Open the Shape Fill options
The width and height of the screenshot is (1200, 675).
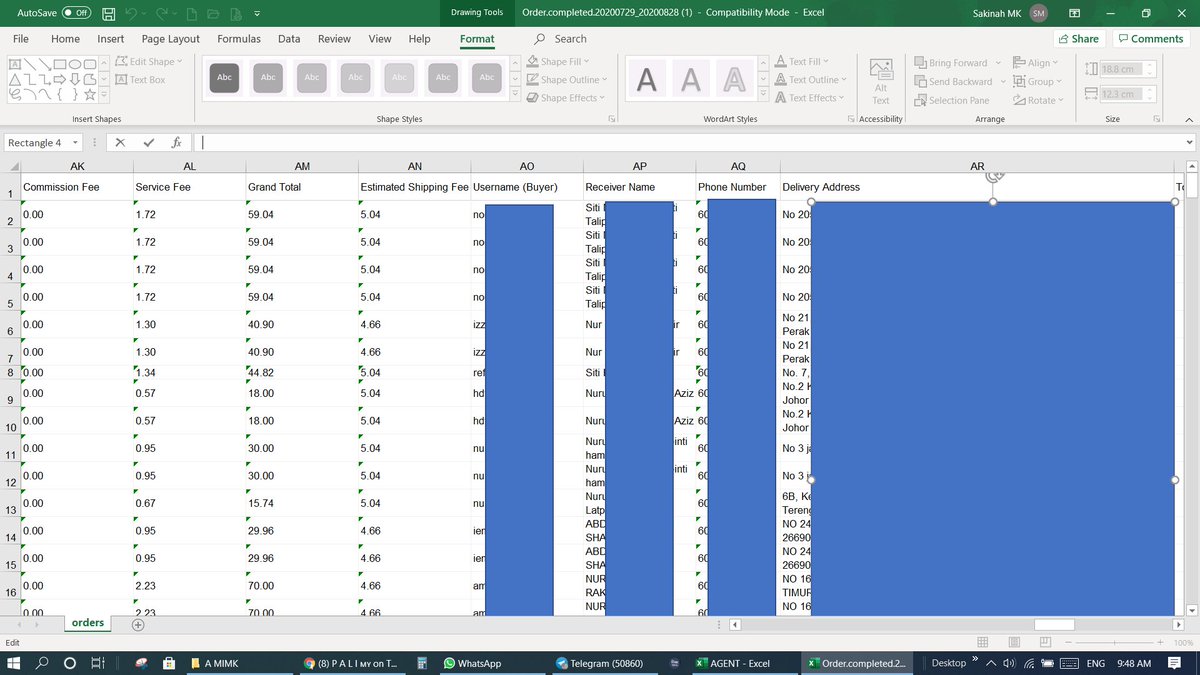556,61
